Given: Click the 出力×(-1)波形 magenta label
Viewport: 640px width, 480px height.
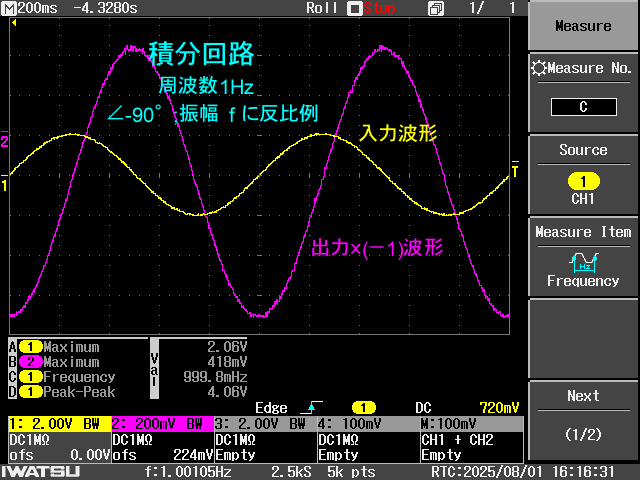Looking at the screenshot, I should [377, 248].
